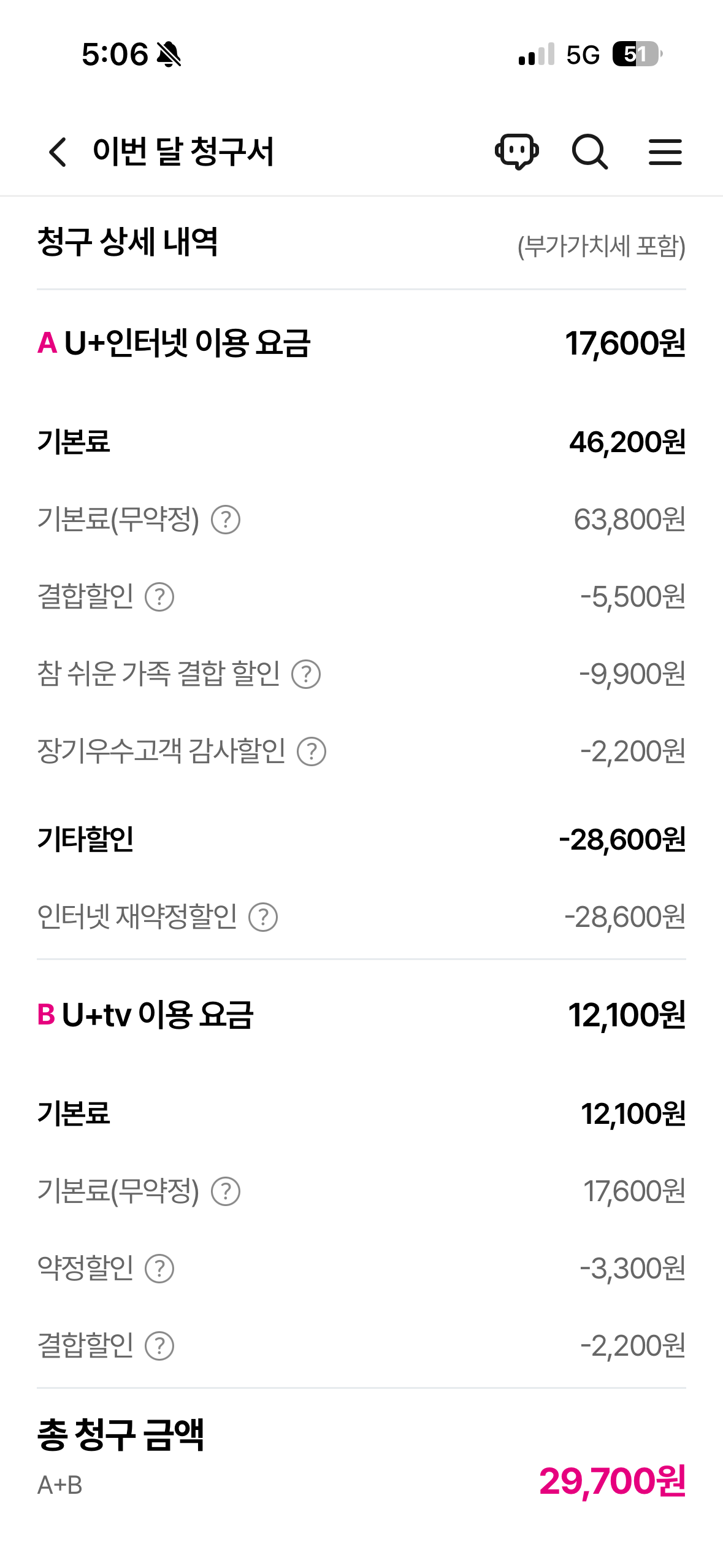Tap the 이번 달 청구서 page title
Viewport: 723px width, 1568px height.
pos(183,152)
